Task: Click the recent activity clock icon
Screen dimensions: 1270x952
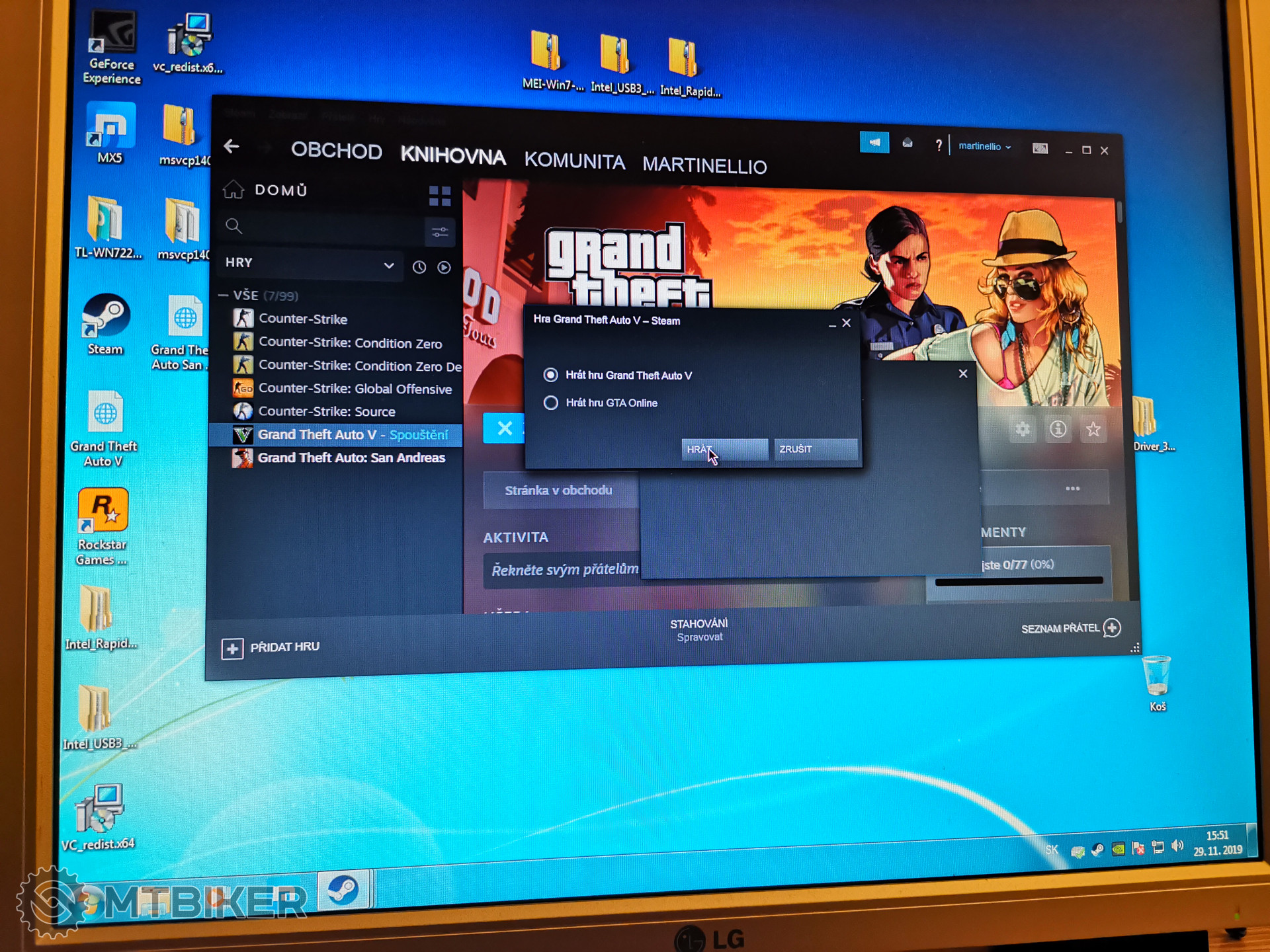Action: 419,267
